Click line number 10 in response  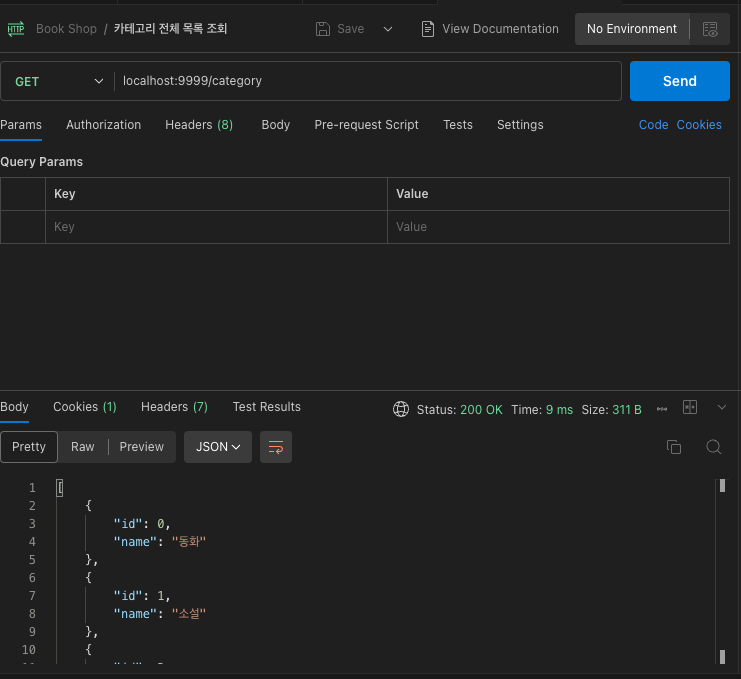pos(29,650)
